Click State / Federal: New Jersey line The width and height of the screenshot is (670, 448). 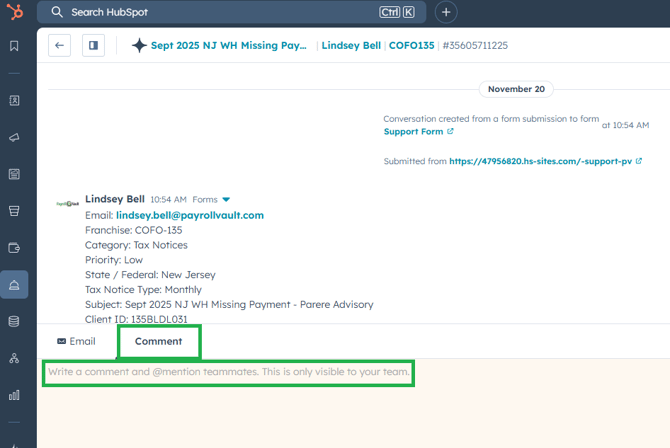coord(150,275)
